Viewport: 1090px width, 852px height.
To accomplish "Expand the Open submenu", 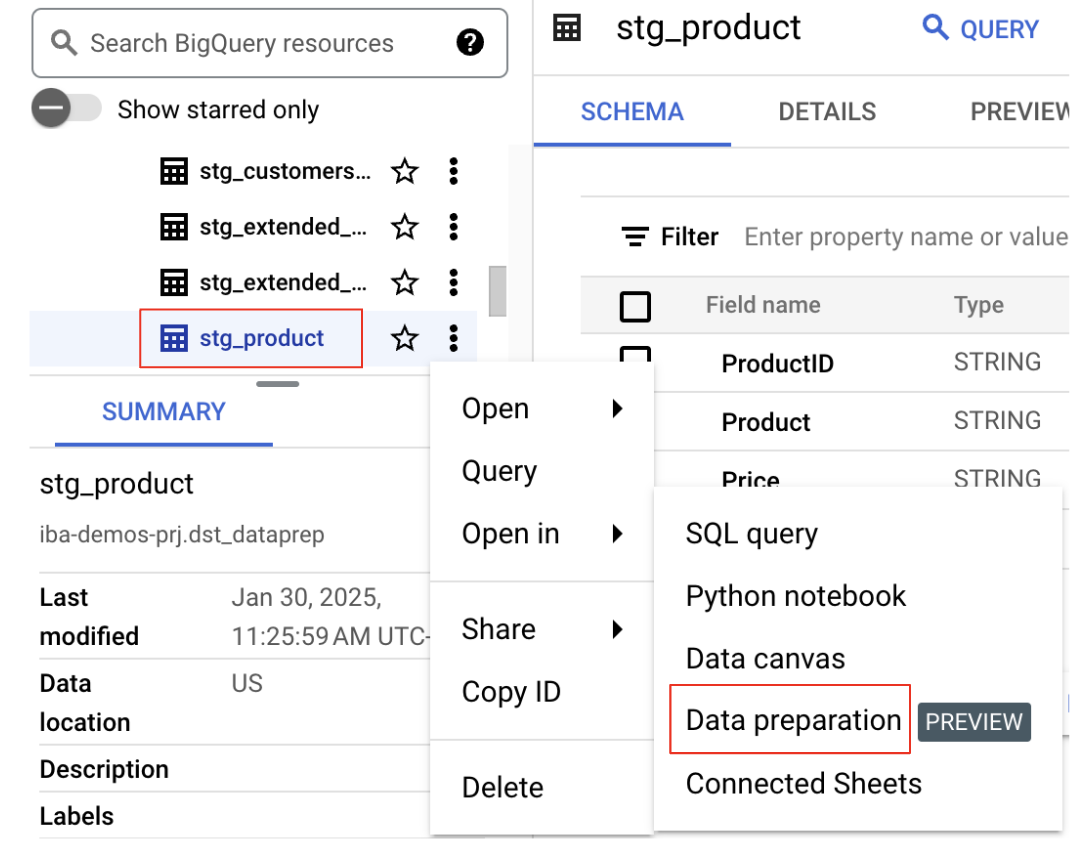I will click(x=541, y=409).
